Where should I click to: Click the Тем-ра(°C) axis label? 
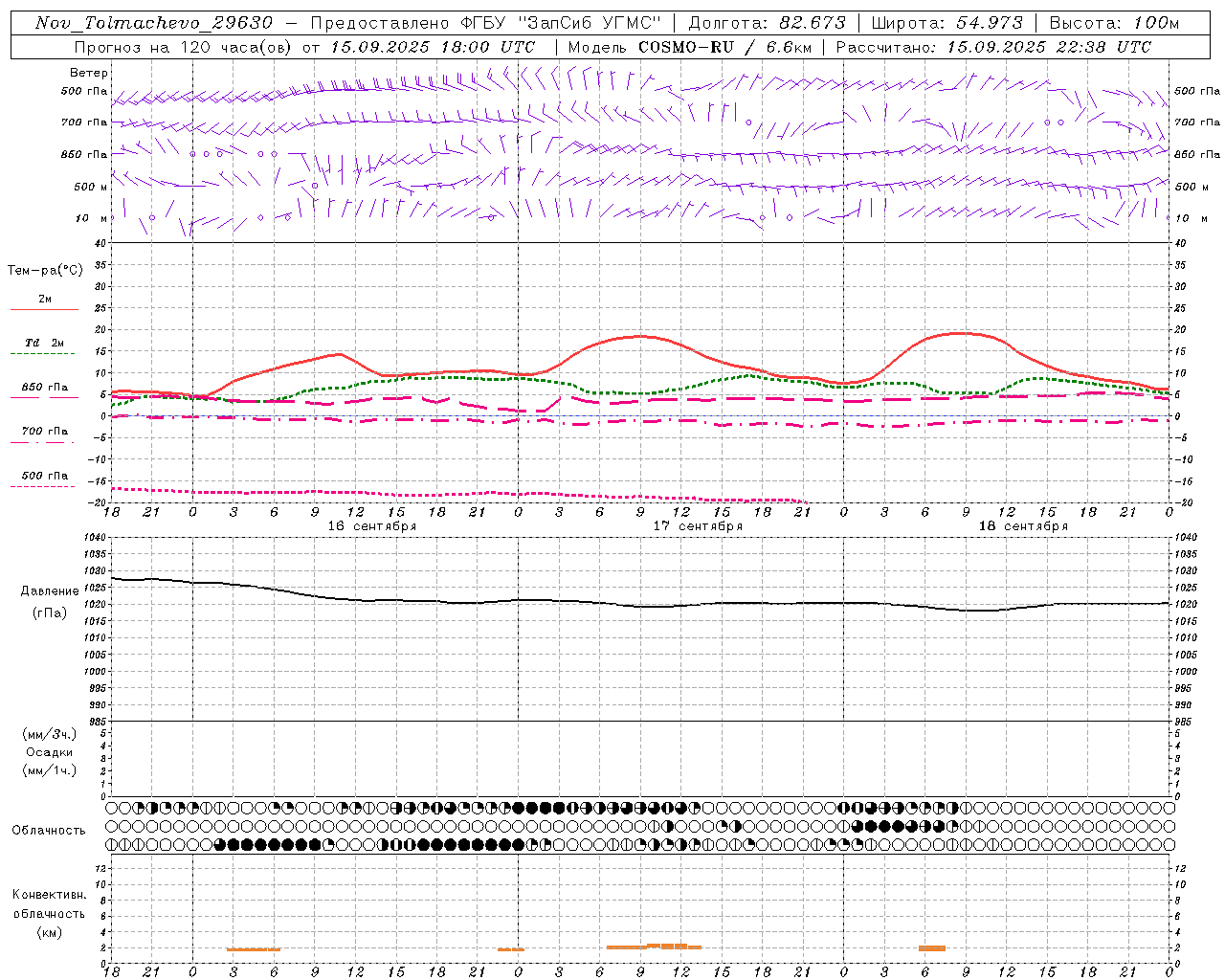tap(45, 271)
